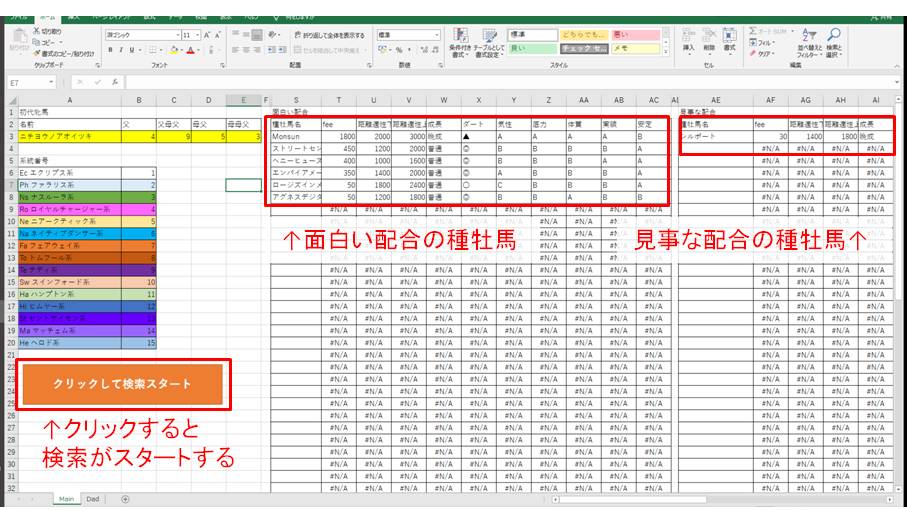Click the Fill (フィル) button
The height and width of the screenshot is (510, 907).
coord(761,42)
